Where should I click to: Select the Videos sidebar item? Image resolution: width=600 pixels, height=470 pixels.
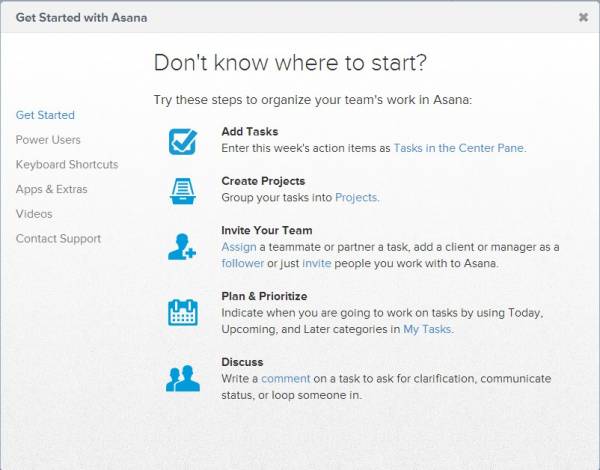pyautogui.click(x=34, y=214)
